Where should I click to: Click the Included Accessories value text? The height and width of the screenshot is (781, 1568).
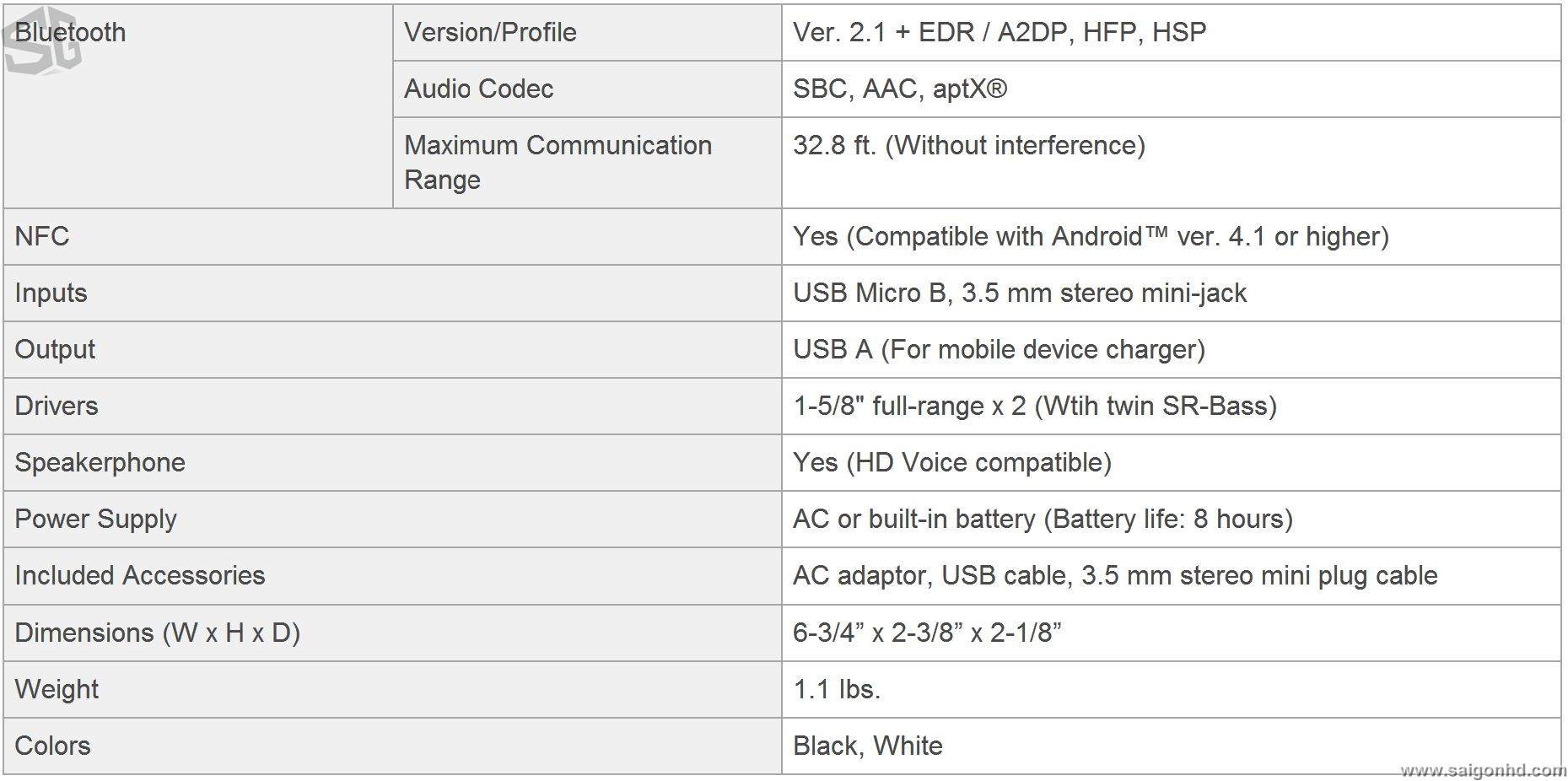(1114, 575)
